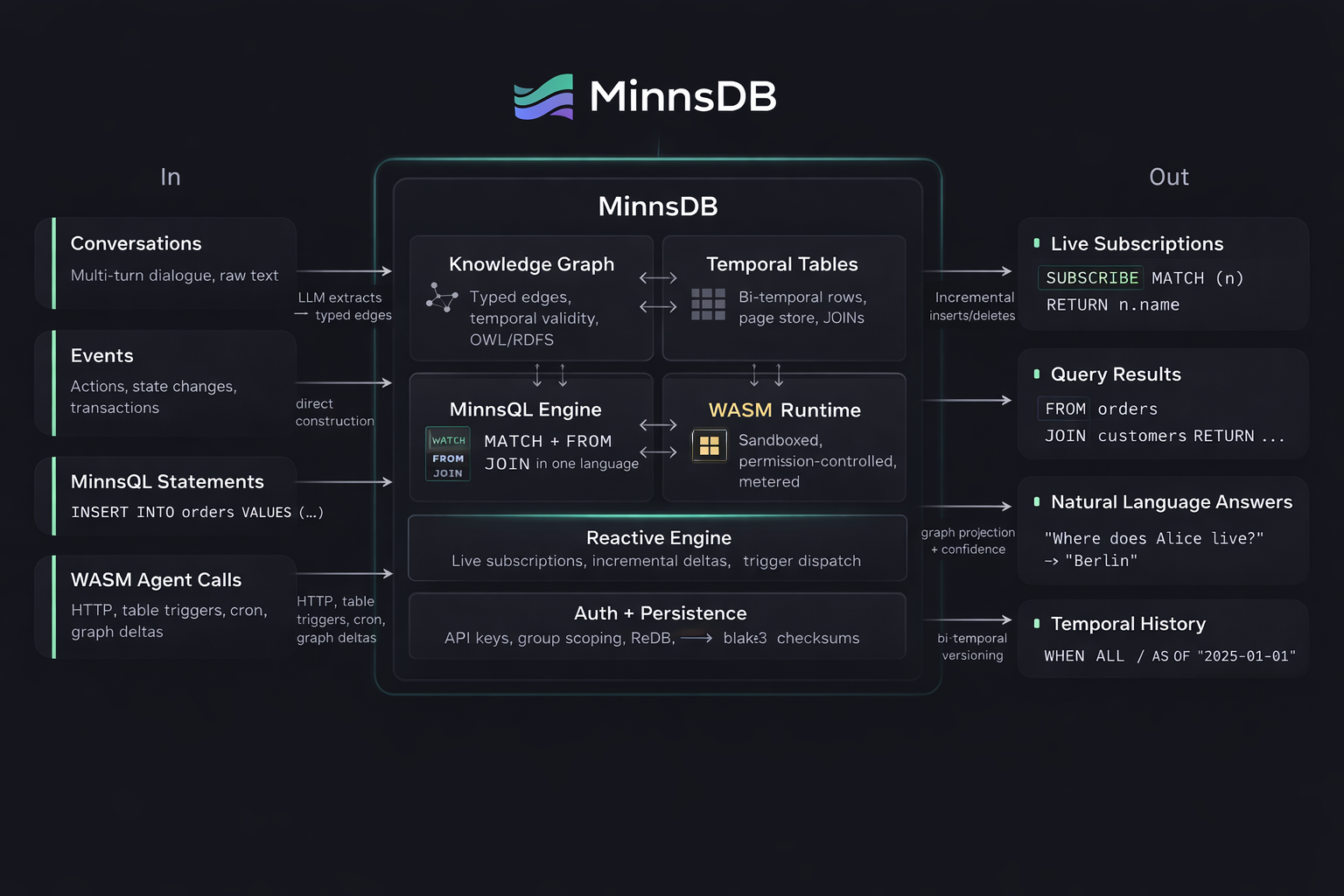Expand the Knowledge Graph panel

coord(530,297)
